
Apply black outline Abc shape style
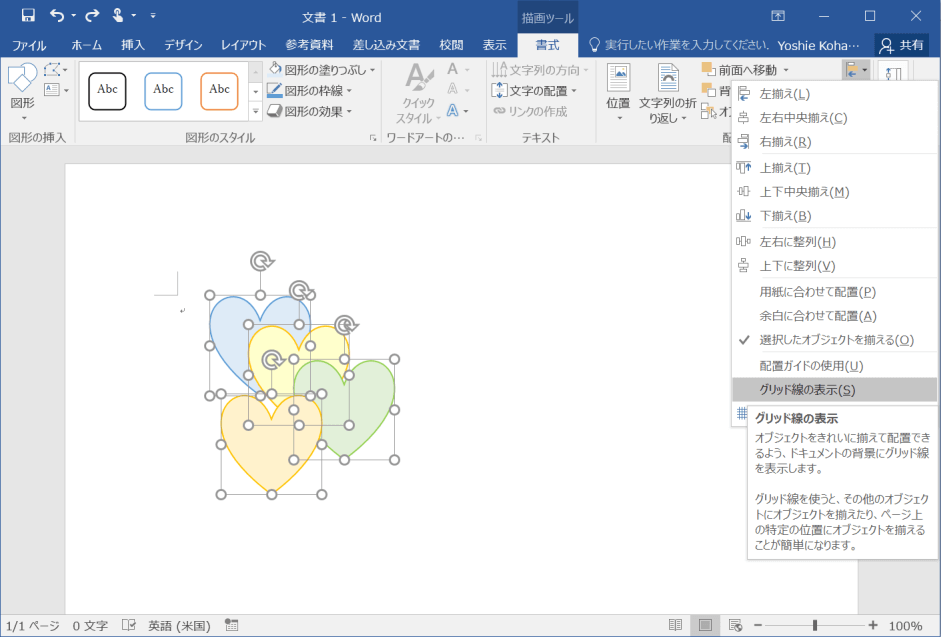point(107,91)
